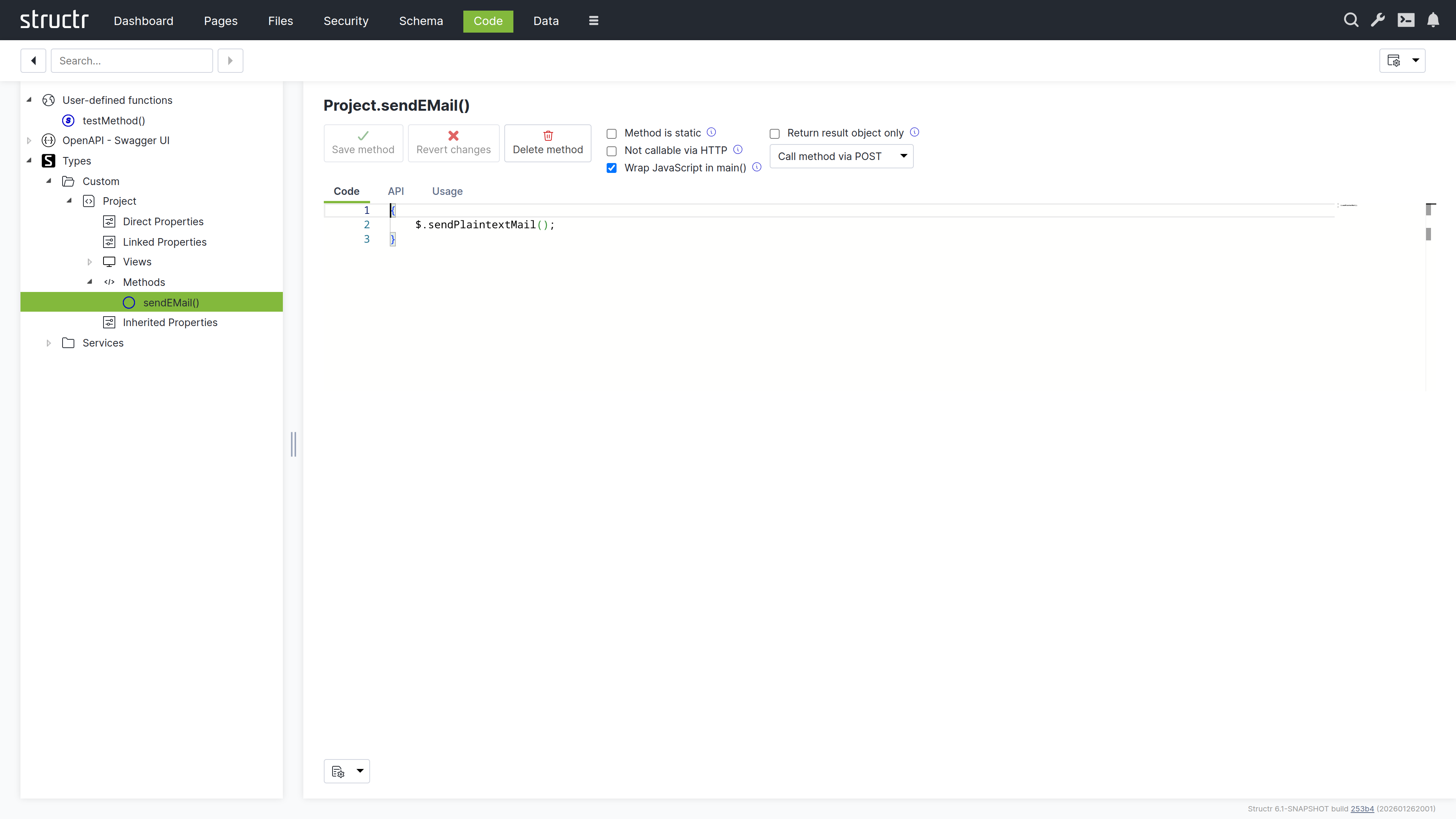This screenshot has width=1456, height=819.
Task: Toggle Return result object only checkbox
Action: 774,133
